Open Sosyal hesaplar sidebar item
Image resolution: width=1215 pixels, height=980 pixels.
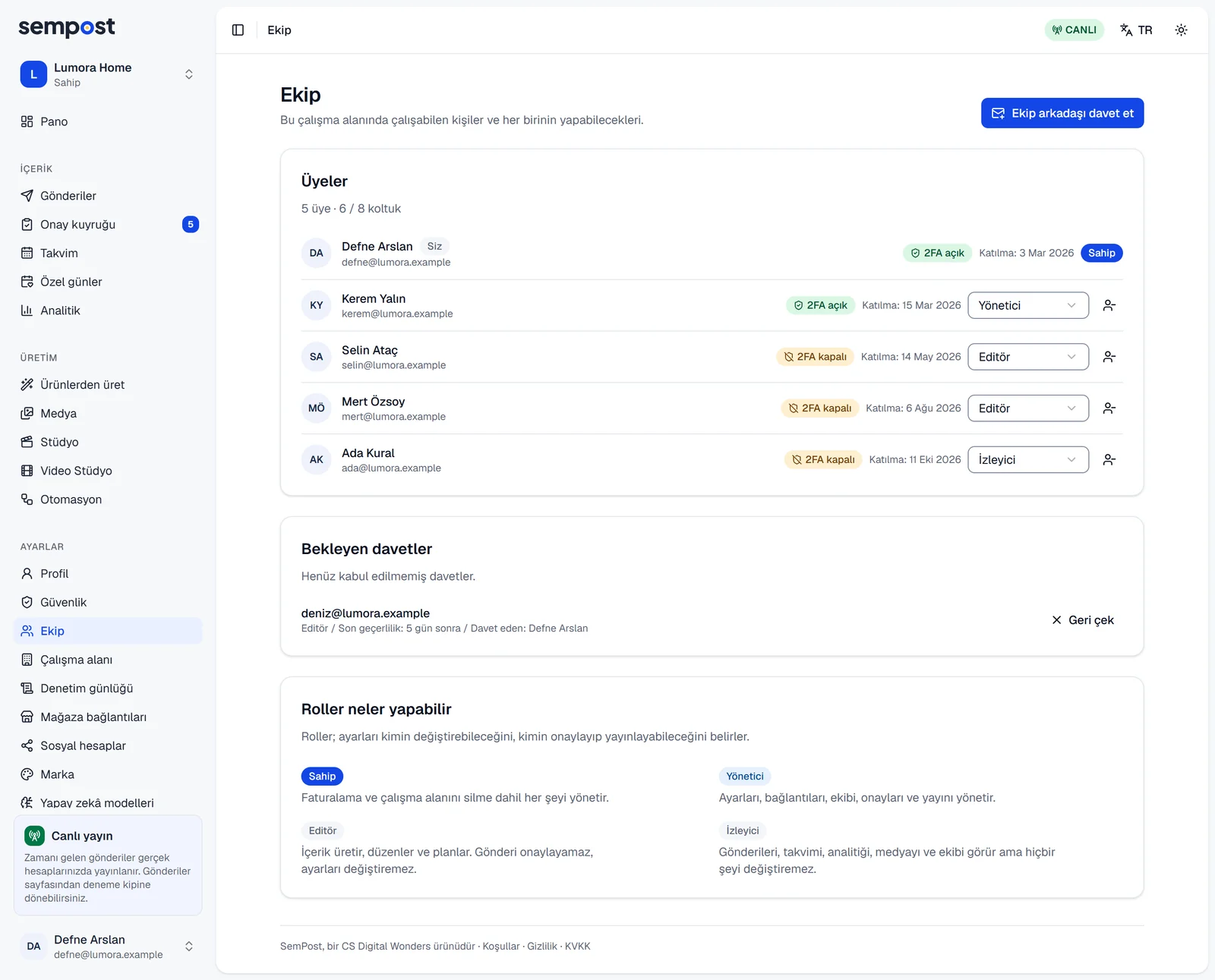click(108, 746)
